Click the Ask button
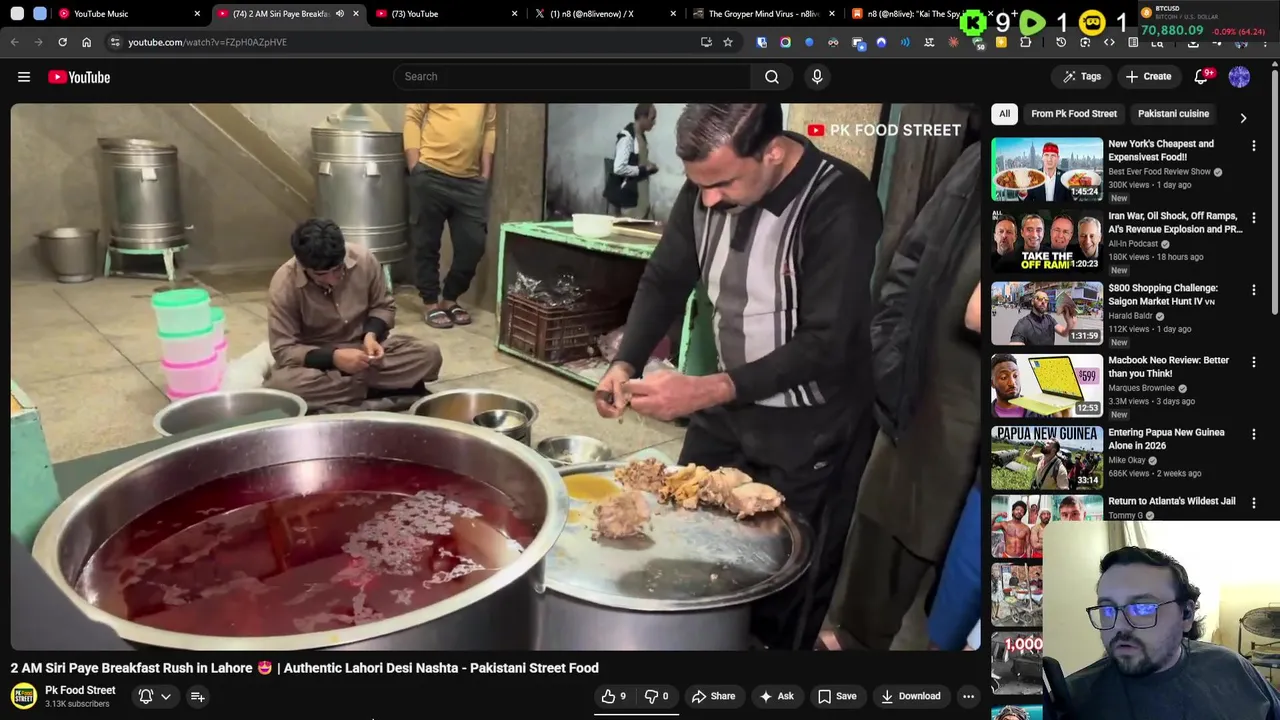The image size is (1280, 720). pyautogui.click(x=777, y=696)
